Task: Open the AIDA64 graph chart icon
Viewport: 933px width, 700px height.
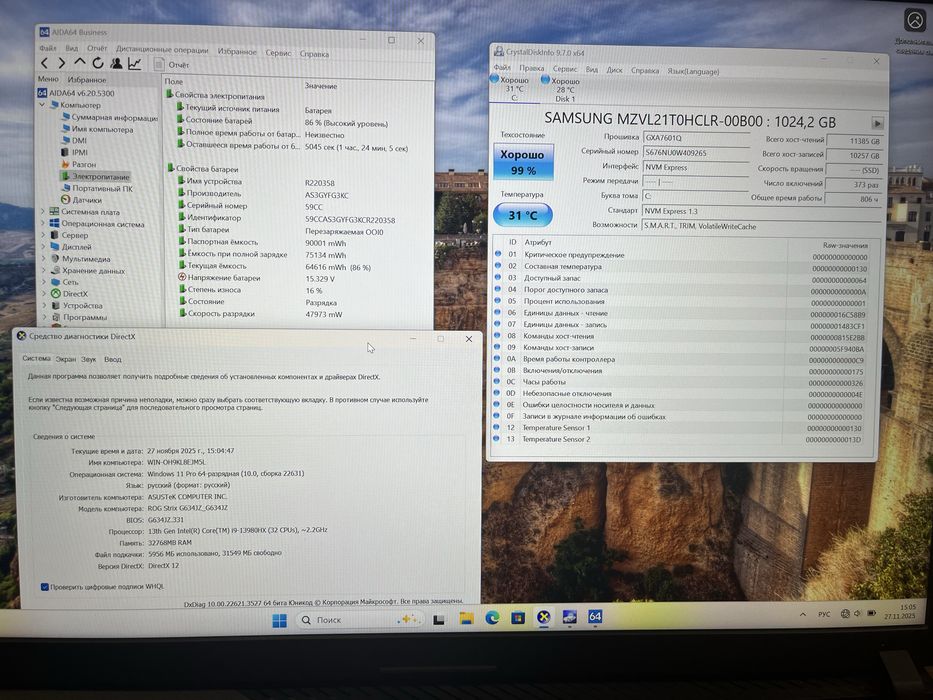Action: pos(134,64)
